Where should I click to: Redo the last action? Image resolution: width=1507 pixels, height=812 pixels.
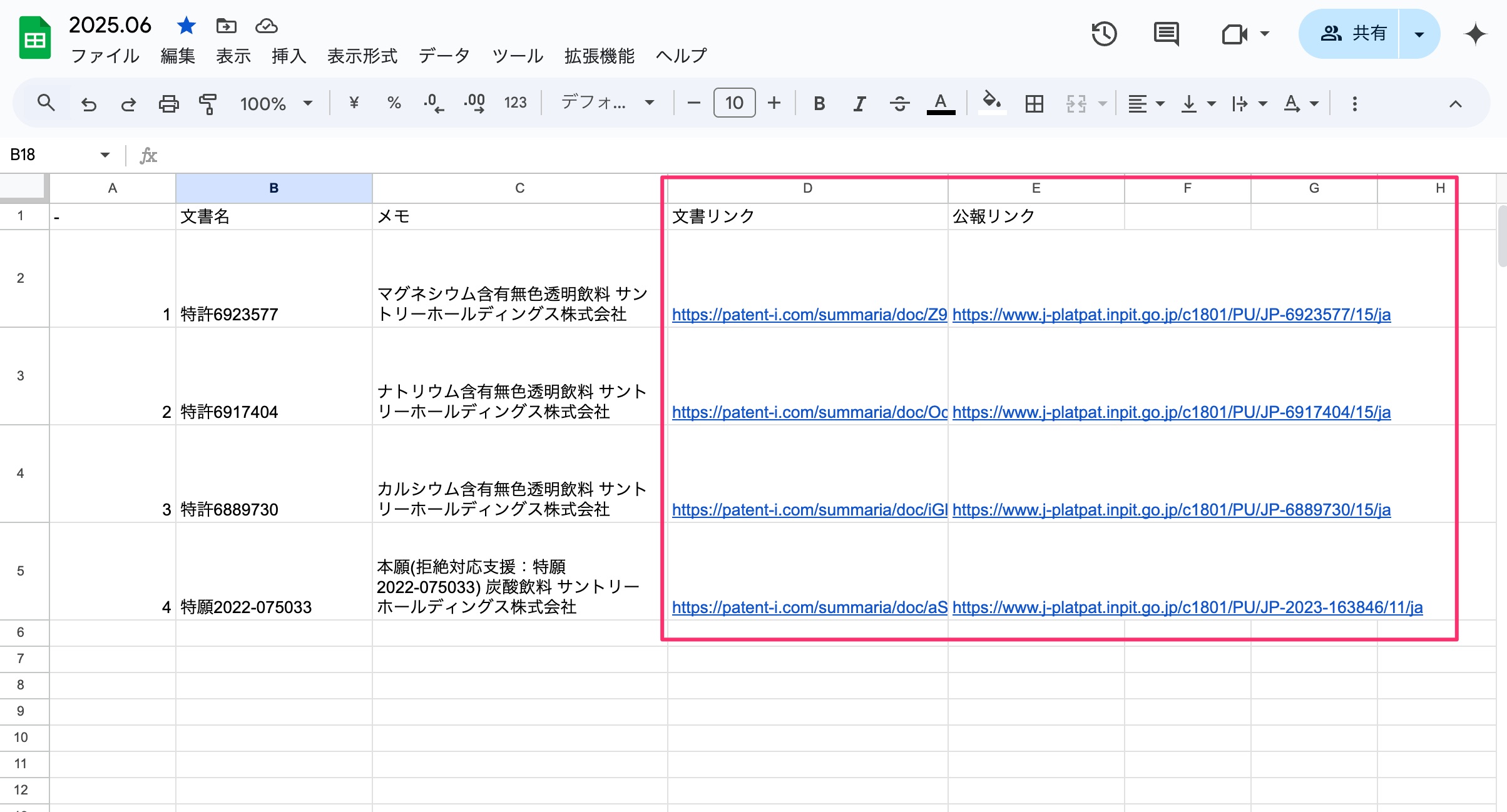(128, 103)
